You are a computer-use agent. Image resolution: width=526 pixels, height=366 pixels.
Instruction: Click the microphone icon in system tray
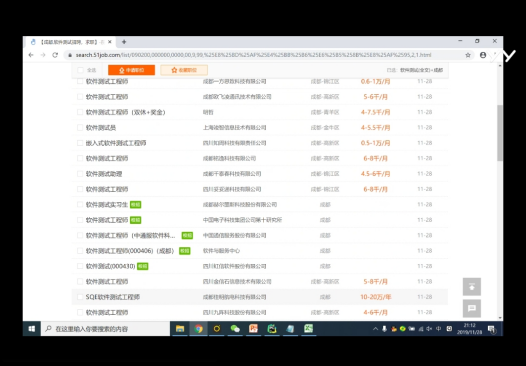click(384, 329)
